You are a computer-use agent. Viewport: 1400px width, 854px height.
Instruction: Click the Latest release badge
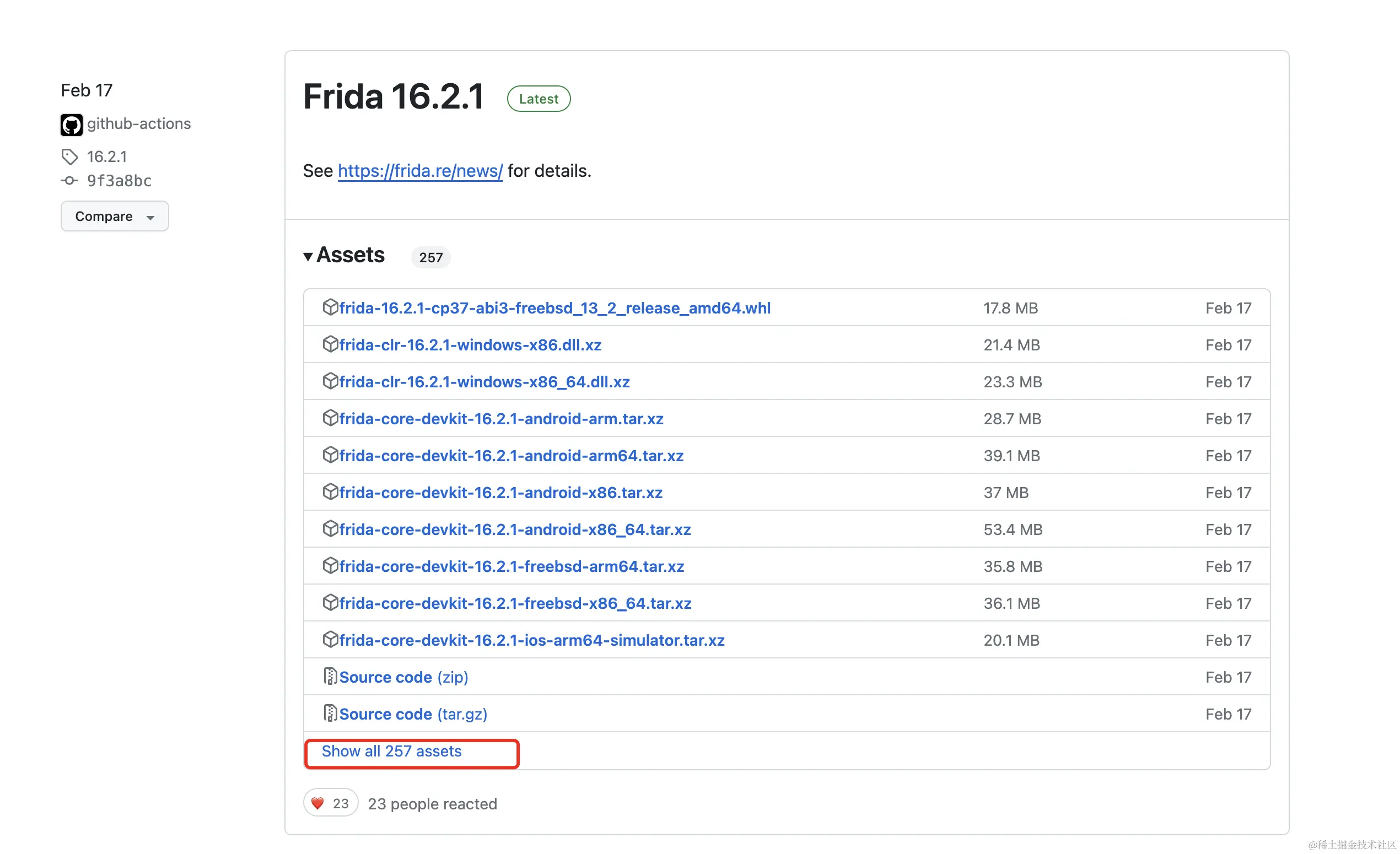tap(538, 99)
